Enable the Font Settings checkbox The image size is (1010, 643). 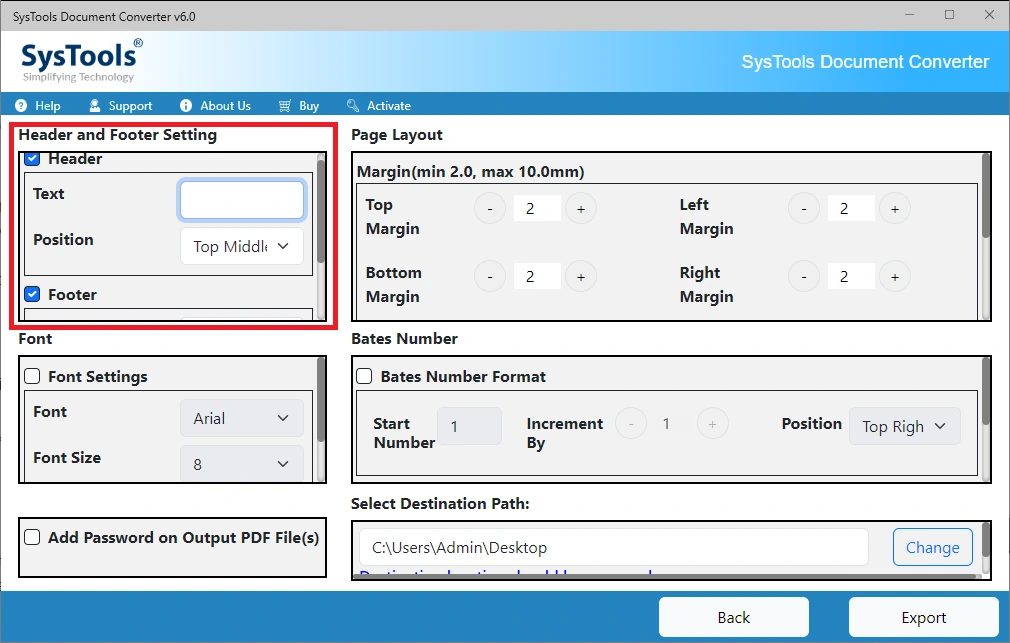coord(32,376)
